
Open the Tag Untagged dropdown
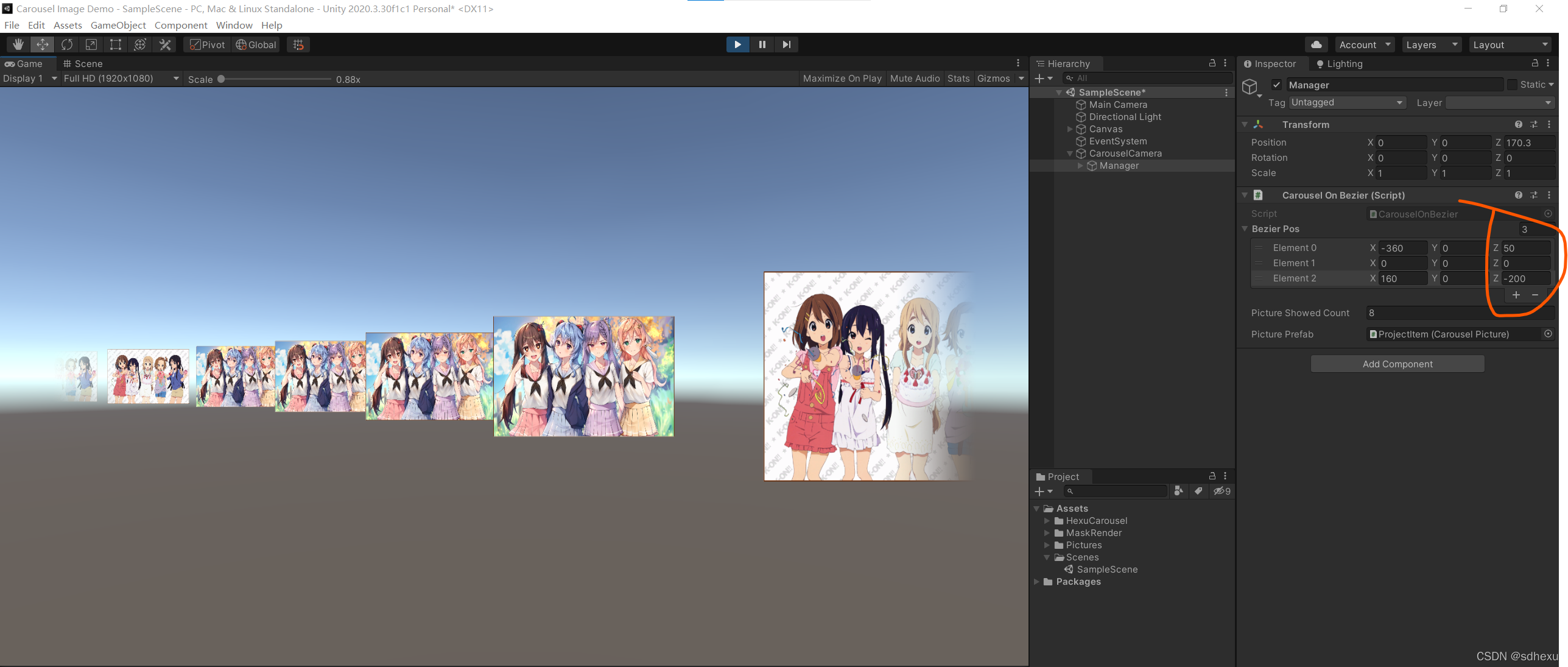click(x=1346, y=102)
